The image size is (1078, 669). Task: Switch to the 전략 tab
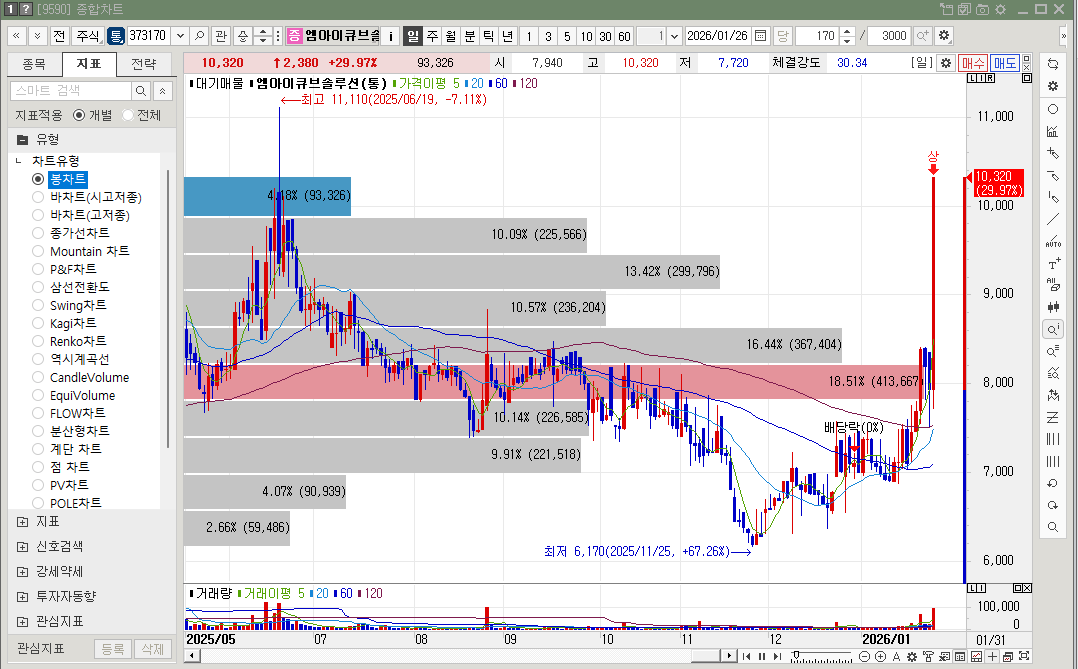144,64
